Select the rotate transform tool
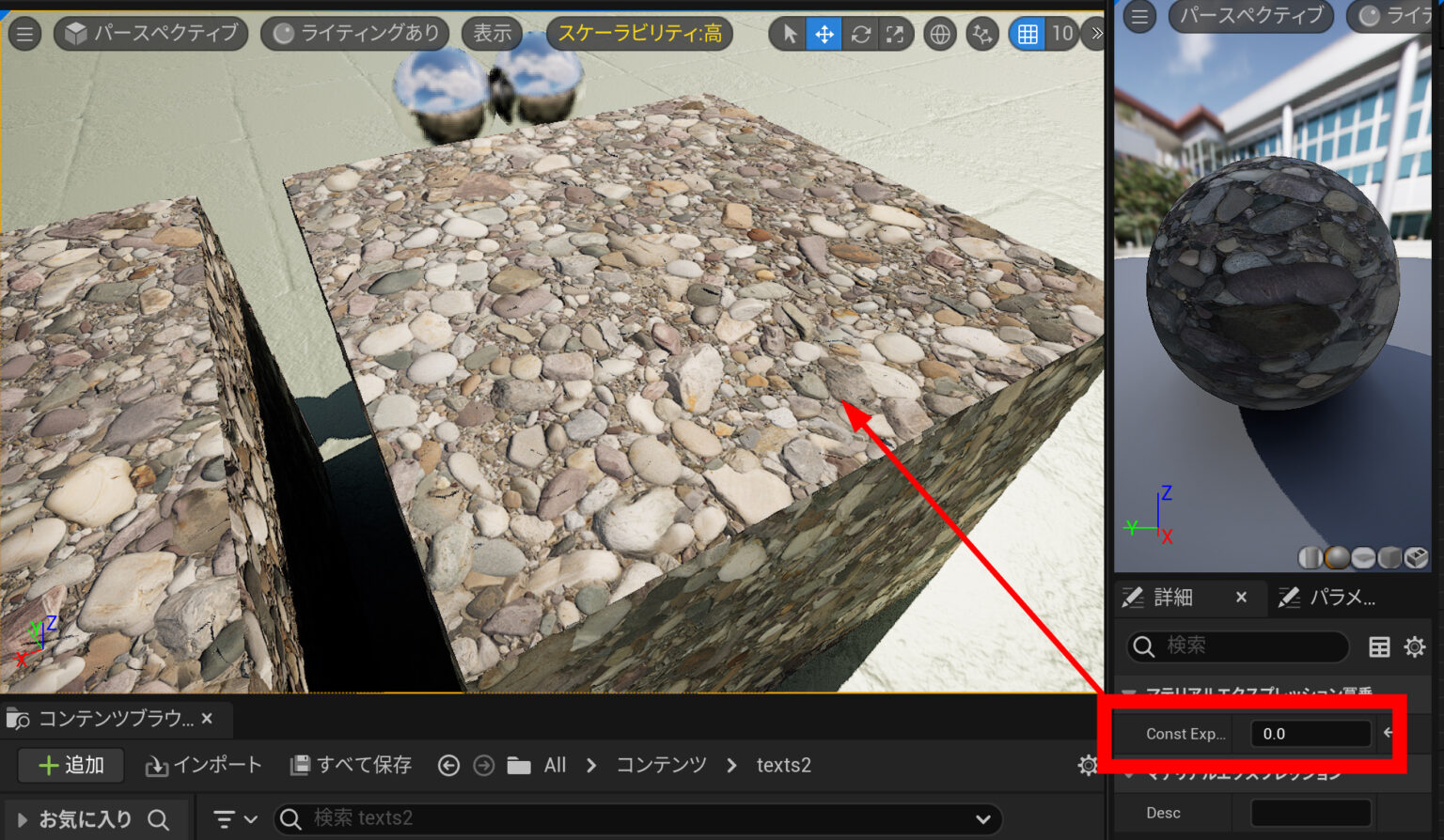The height and width of the screenshot is (840, 1444). click(x=861, y=34)
